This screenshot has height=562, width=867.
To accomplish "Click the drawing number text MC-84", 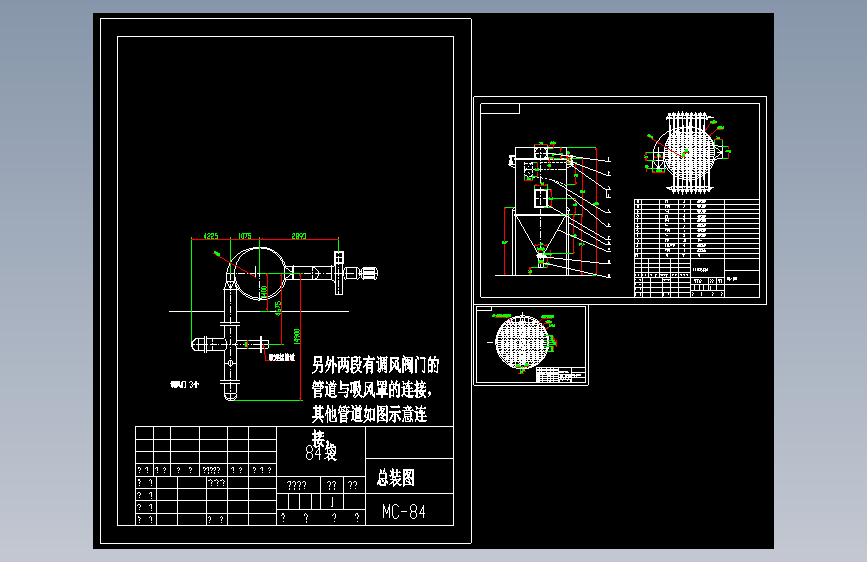I will point(404,512).
